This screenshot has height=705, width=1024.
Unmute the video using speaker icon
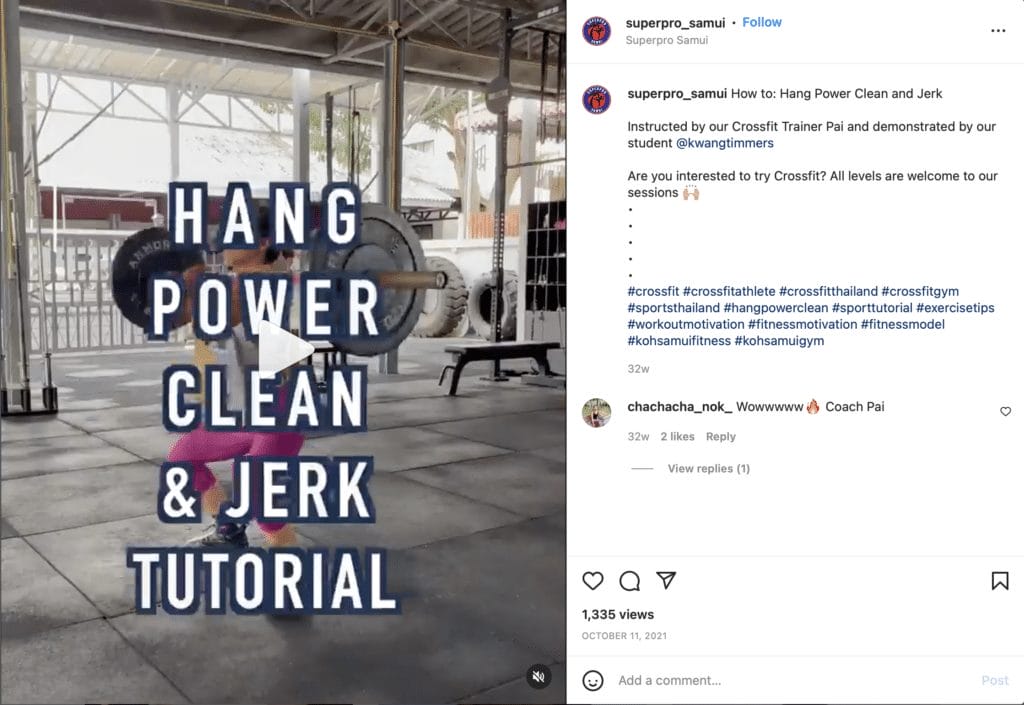[x=539, y=677]
